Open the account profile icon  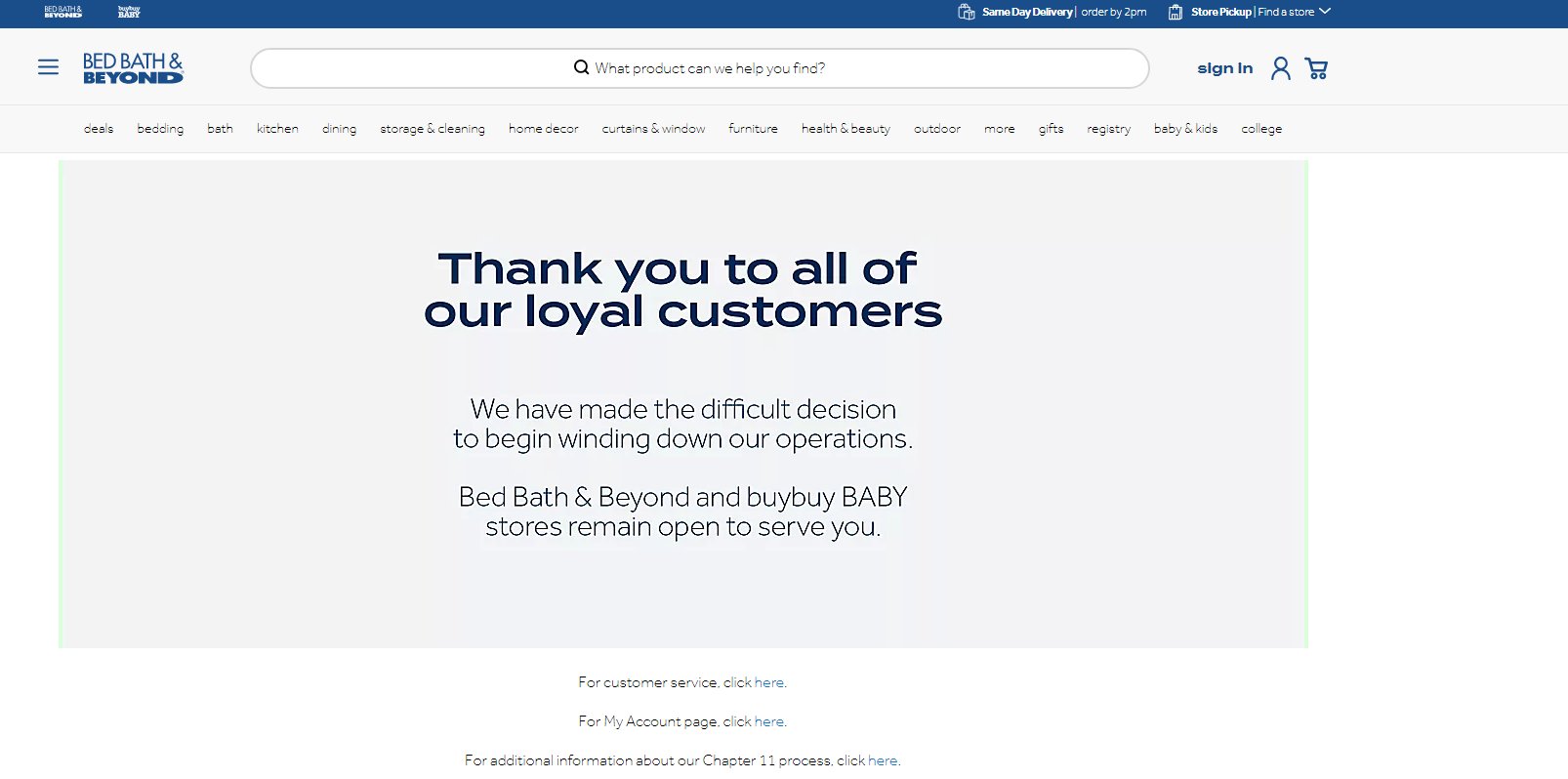(x=1280, y=68)
